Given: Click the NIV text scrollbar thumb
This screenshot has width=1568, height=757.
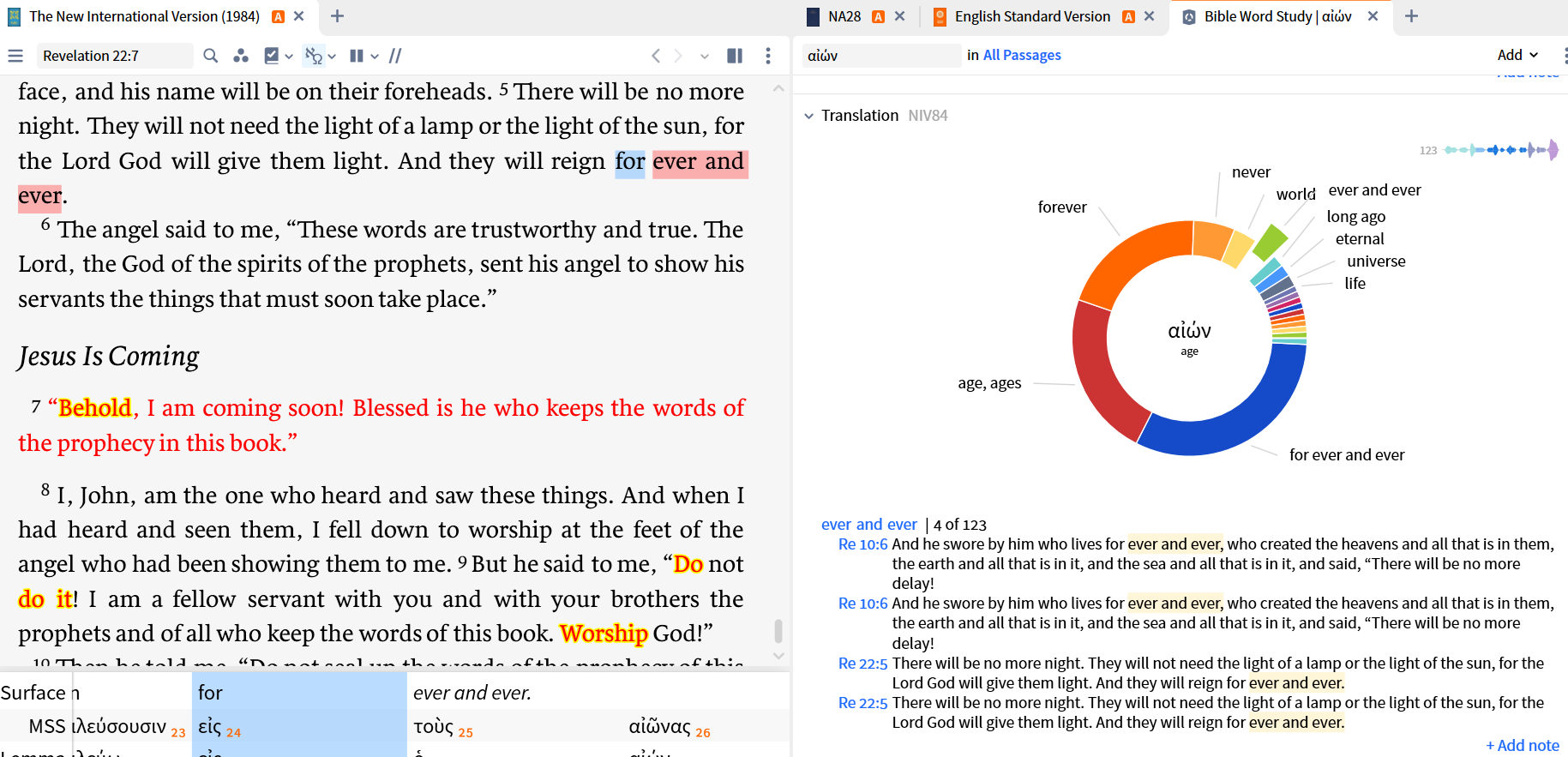Looking at the screenshot, I should 778,631.
